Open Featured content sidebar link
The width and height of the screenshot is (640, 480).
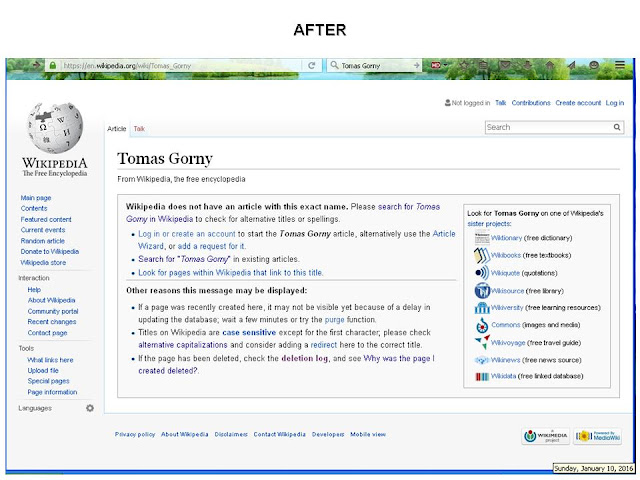tap(46, 219)
